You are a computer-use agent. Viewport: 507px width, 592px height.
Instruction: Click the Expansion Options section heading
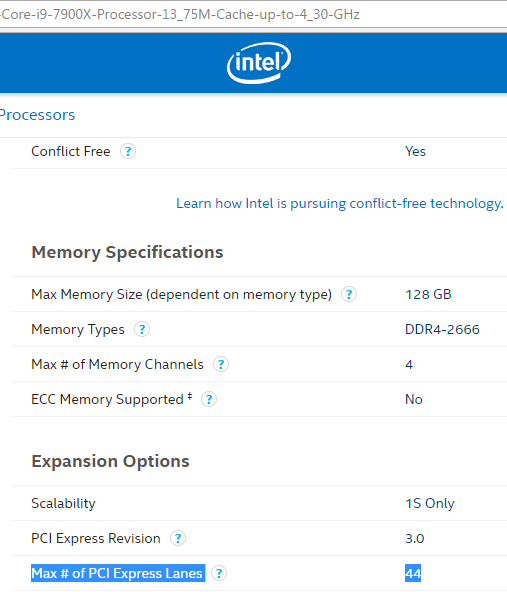110,461
